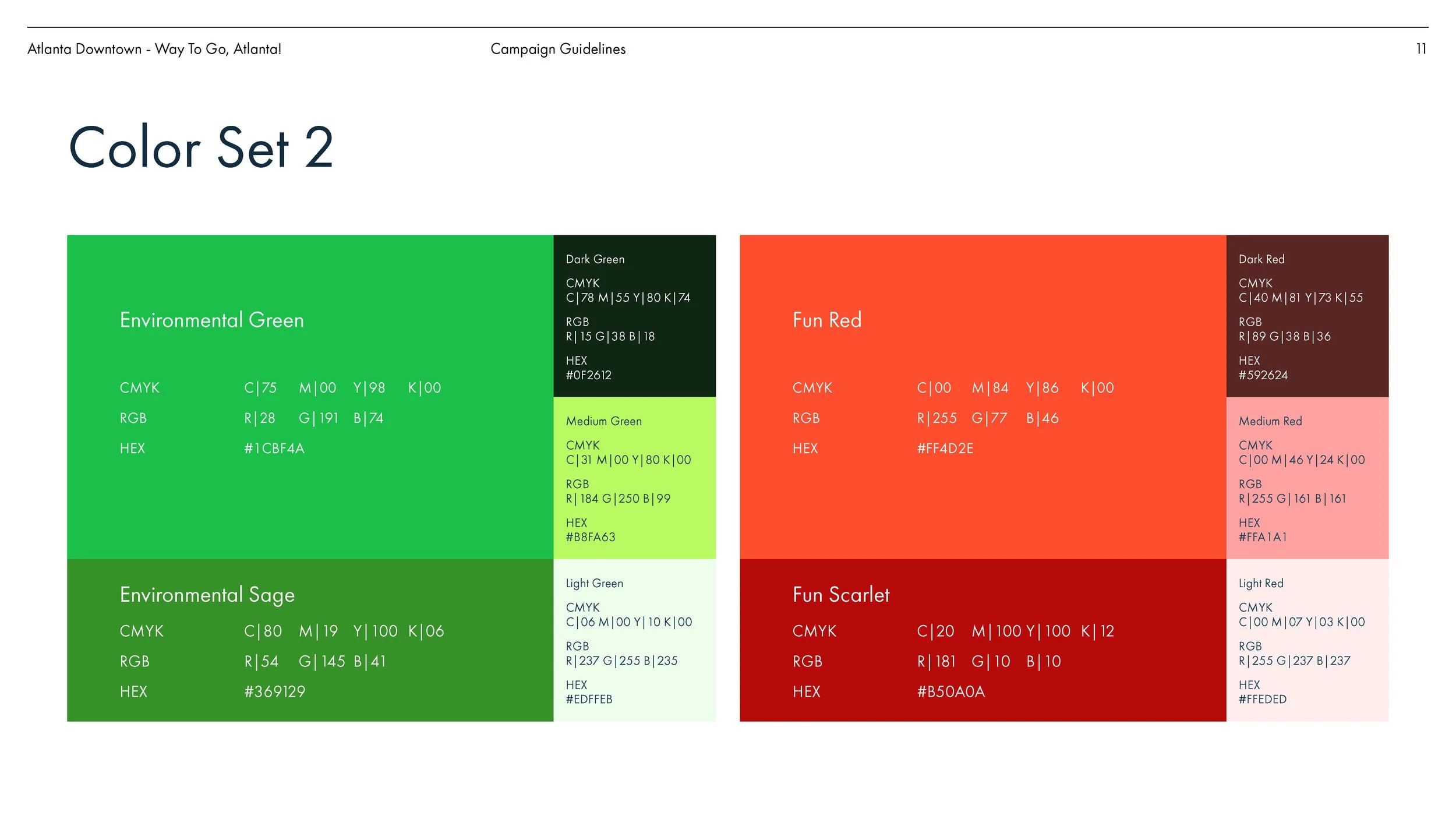Click the #FF4D2E hex code text
1456x819 pixels.
point(945,449)
